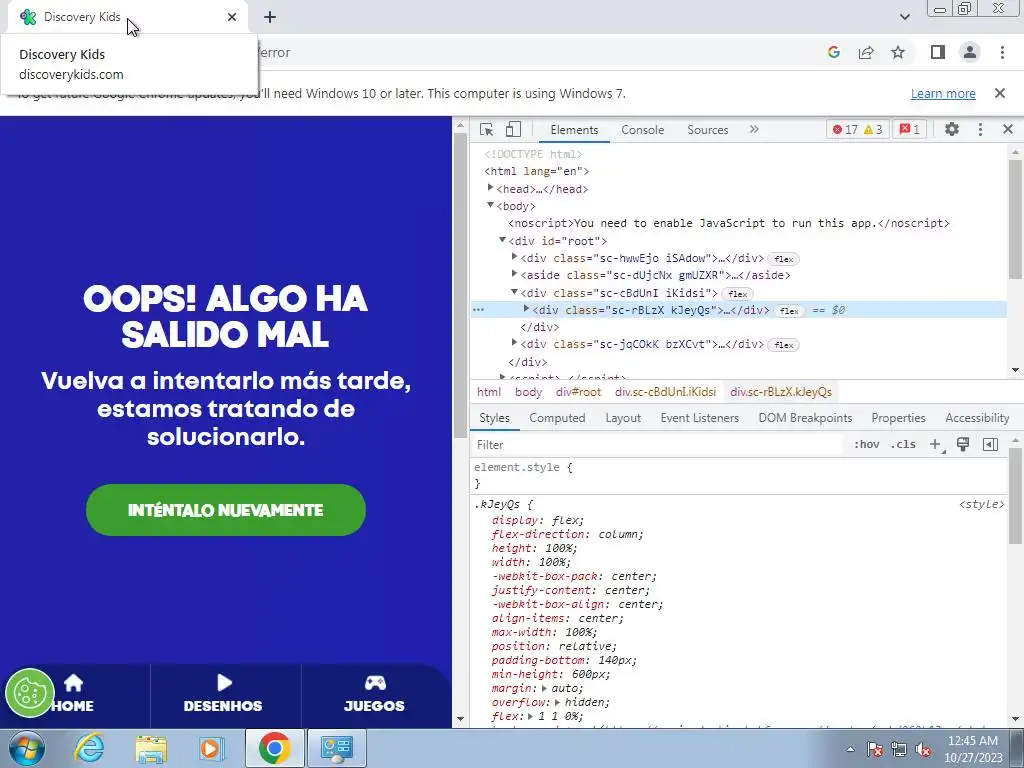This screenshot has height=768, width=1024.
Task: Open Chrome three-dot menu
Action: click(x=1002, y=52)
